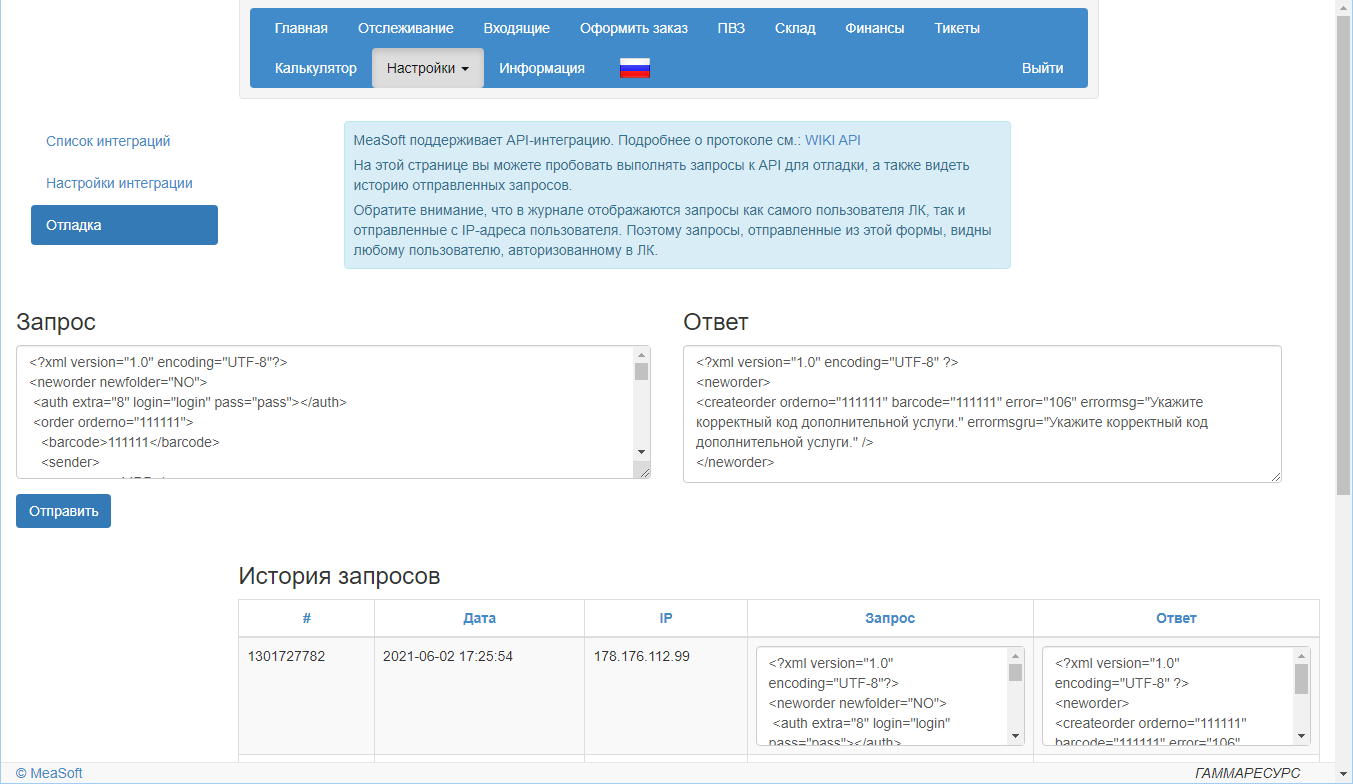Click the Ответ textarea resize grip
This screenshot has height=784, width=1353.
pyautogui.click(x=1275, y=476)
